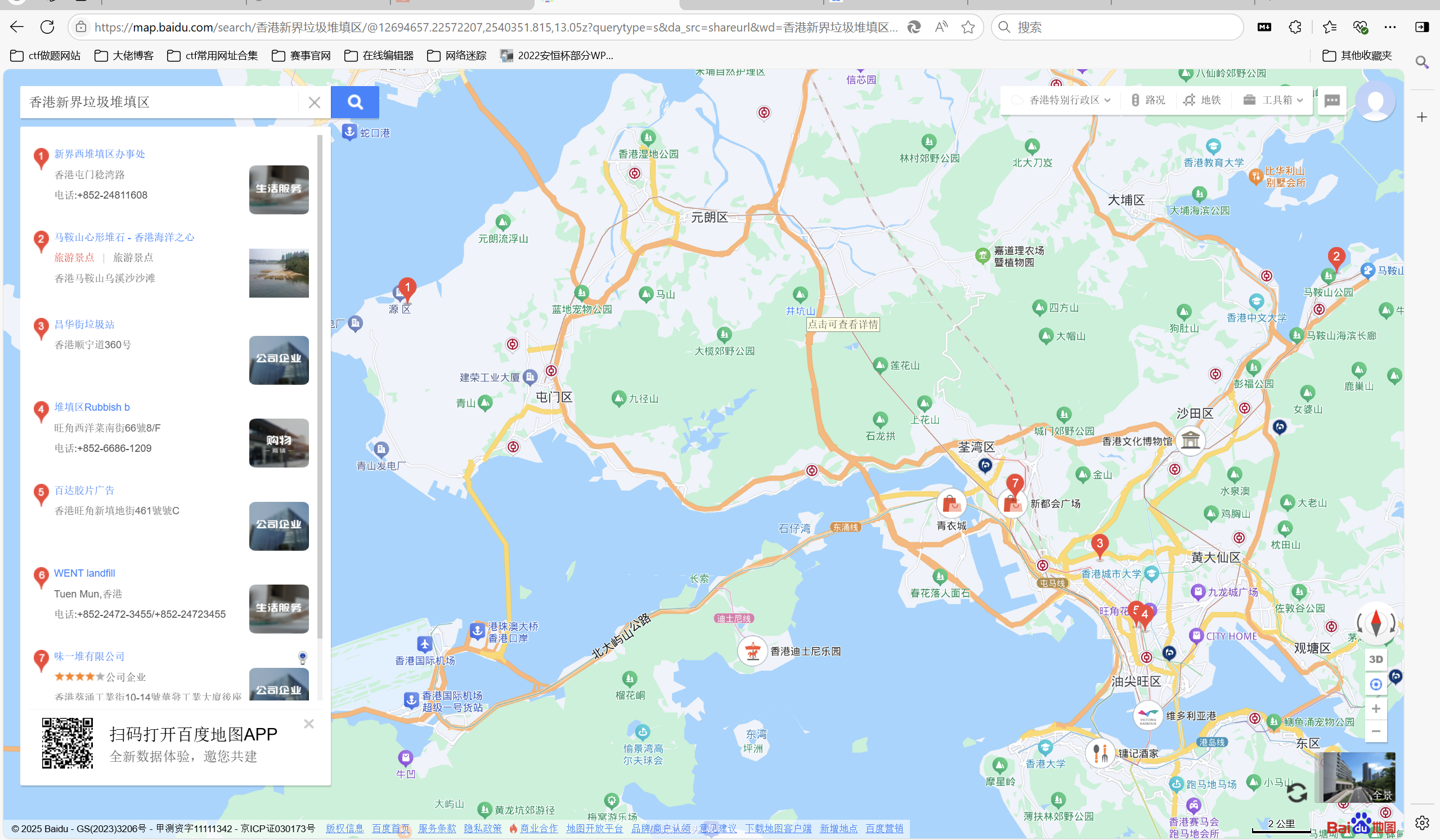Click the 镛记酒家 restaurant icon
The width and height of the screenshot is (1440, 840).
coord(1101,754)
